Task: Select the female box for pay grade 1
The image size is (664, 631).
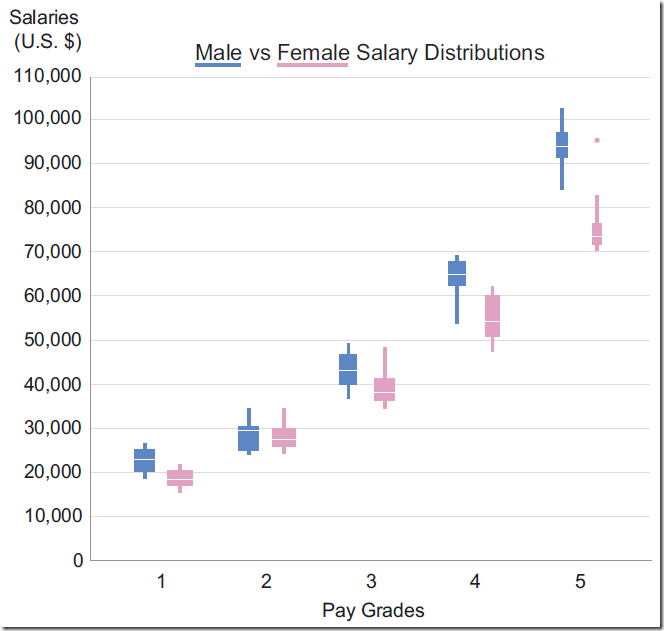Action: tap(180, 478)
